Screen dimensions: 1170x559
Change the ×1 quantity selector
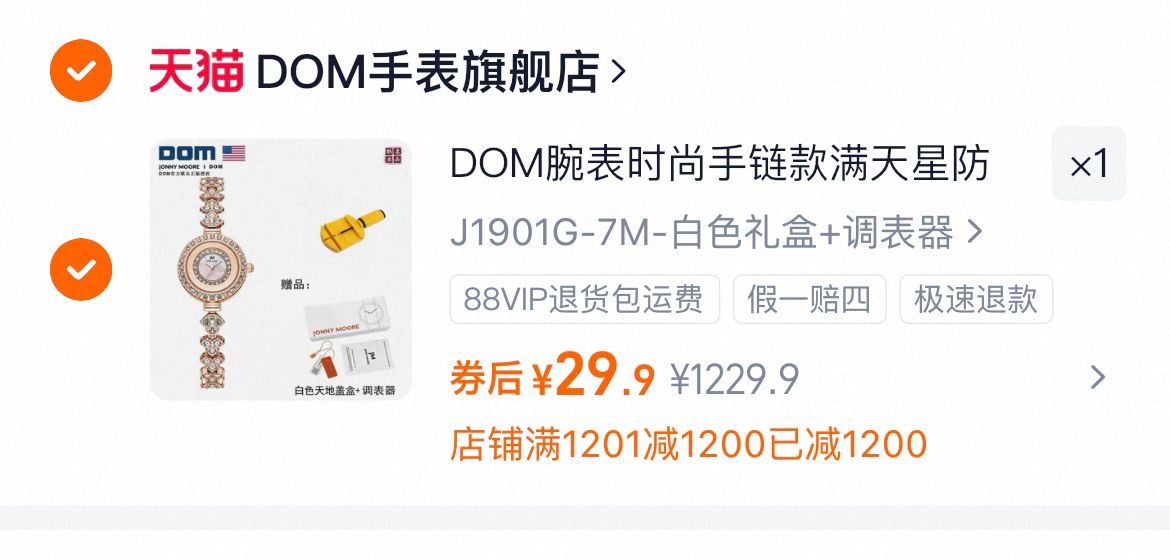click(x=1089, y=163)
